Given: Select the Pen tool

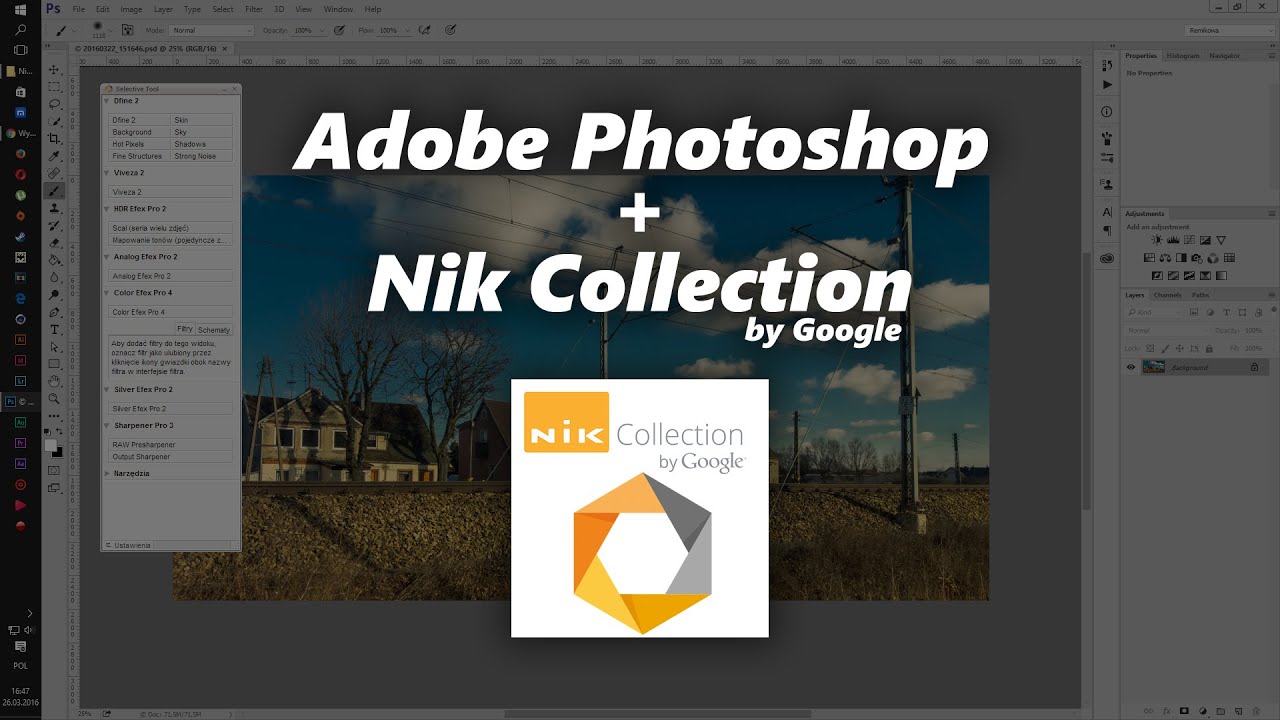Looking at the screenshot, I should (55, 312).
